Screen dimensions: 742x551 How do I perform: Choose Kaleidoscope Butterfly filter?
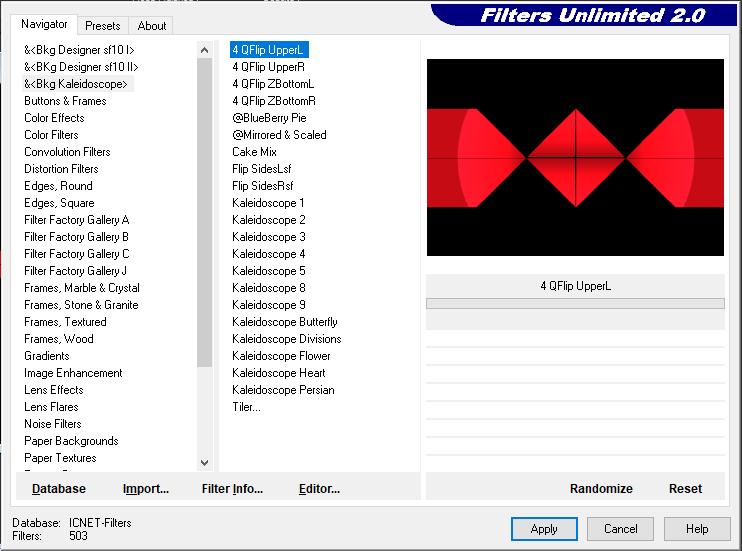(284, 322)
